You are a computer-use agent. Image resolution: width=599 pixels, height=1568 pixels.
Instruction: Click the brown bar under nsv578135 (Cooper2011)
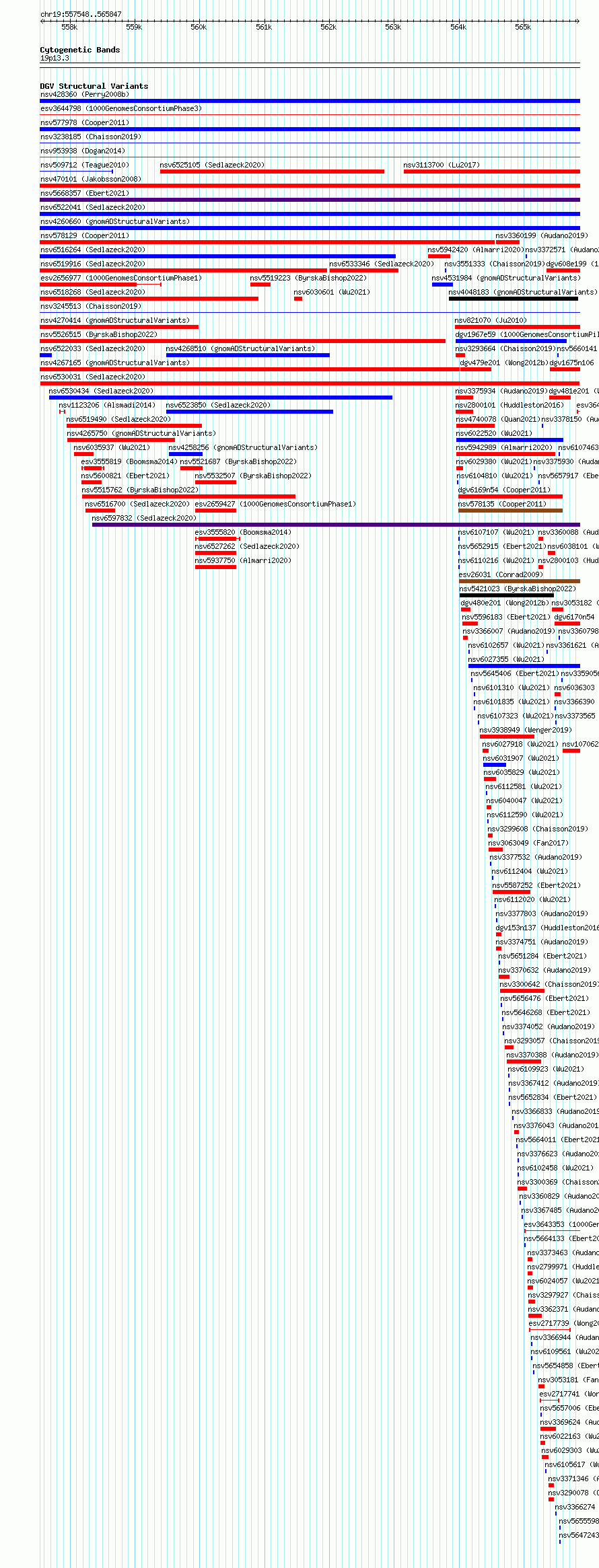coord(510,511)
